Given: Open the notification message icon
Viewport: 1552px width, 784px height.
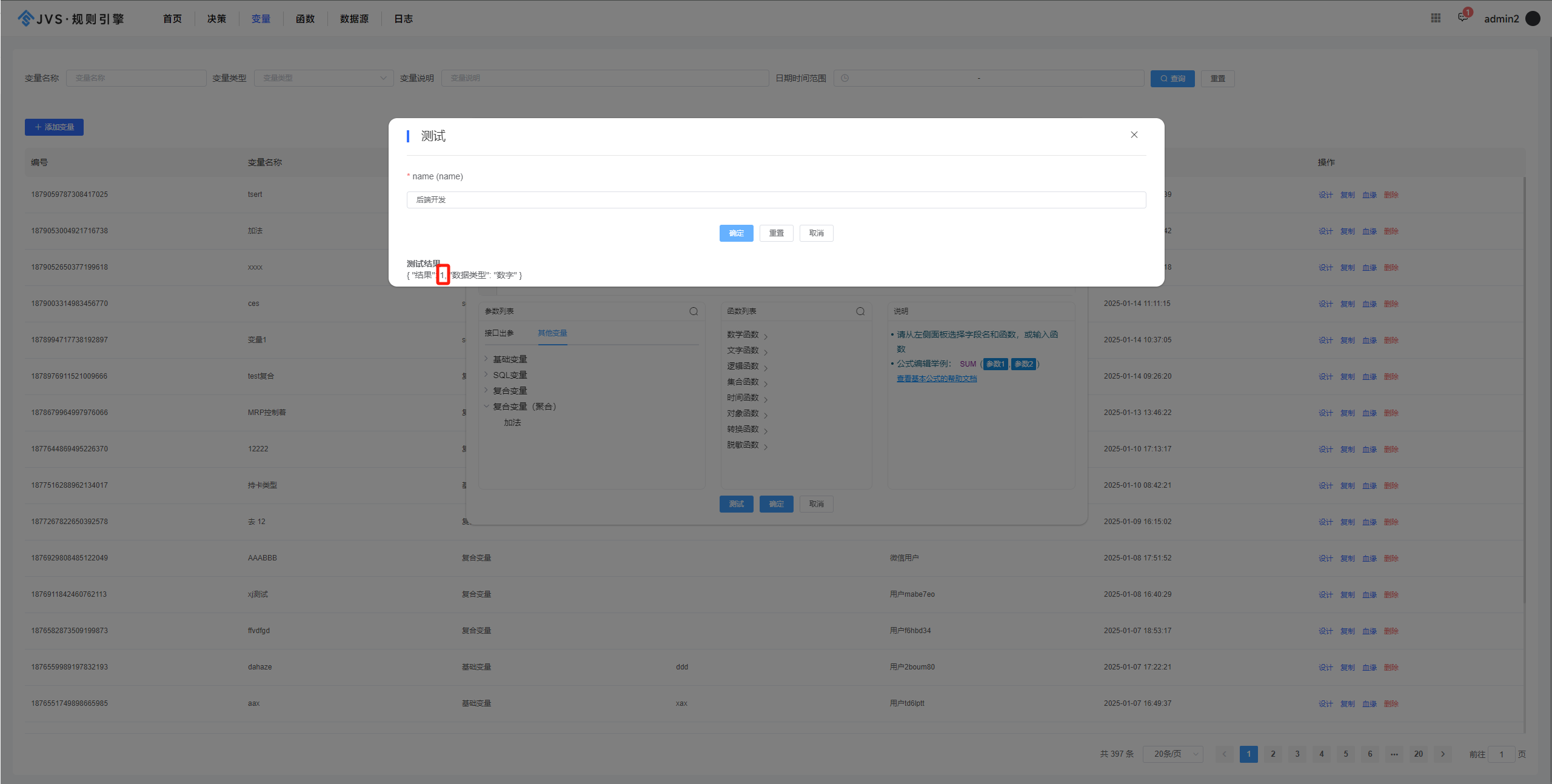Looking at the screenshot, I should click(x=1463, y=18).
